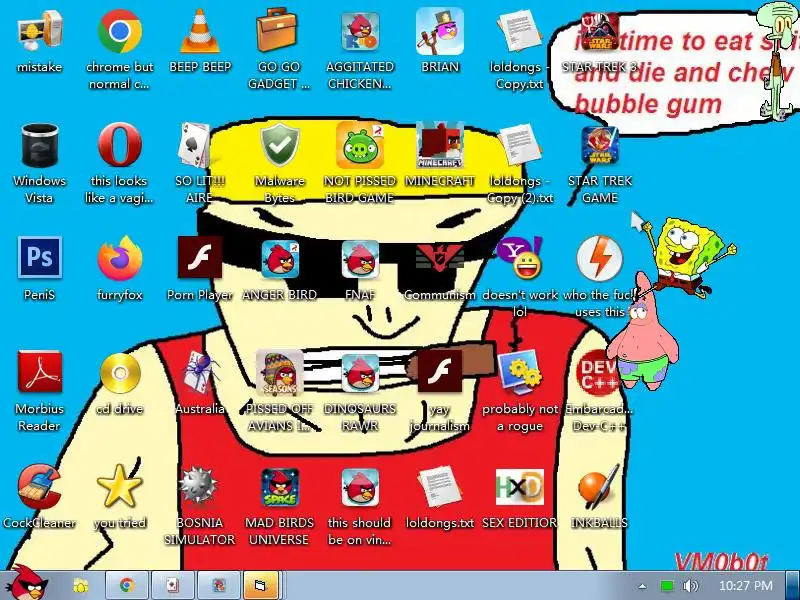Open the Windows Vista recycle bin icon
The image size is (800, 600).
40,146
